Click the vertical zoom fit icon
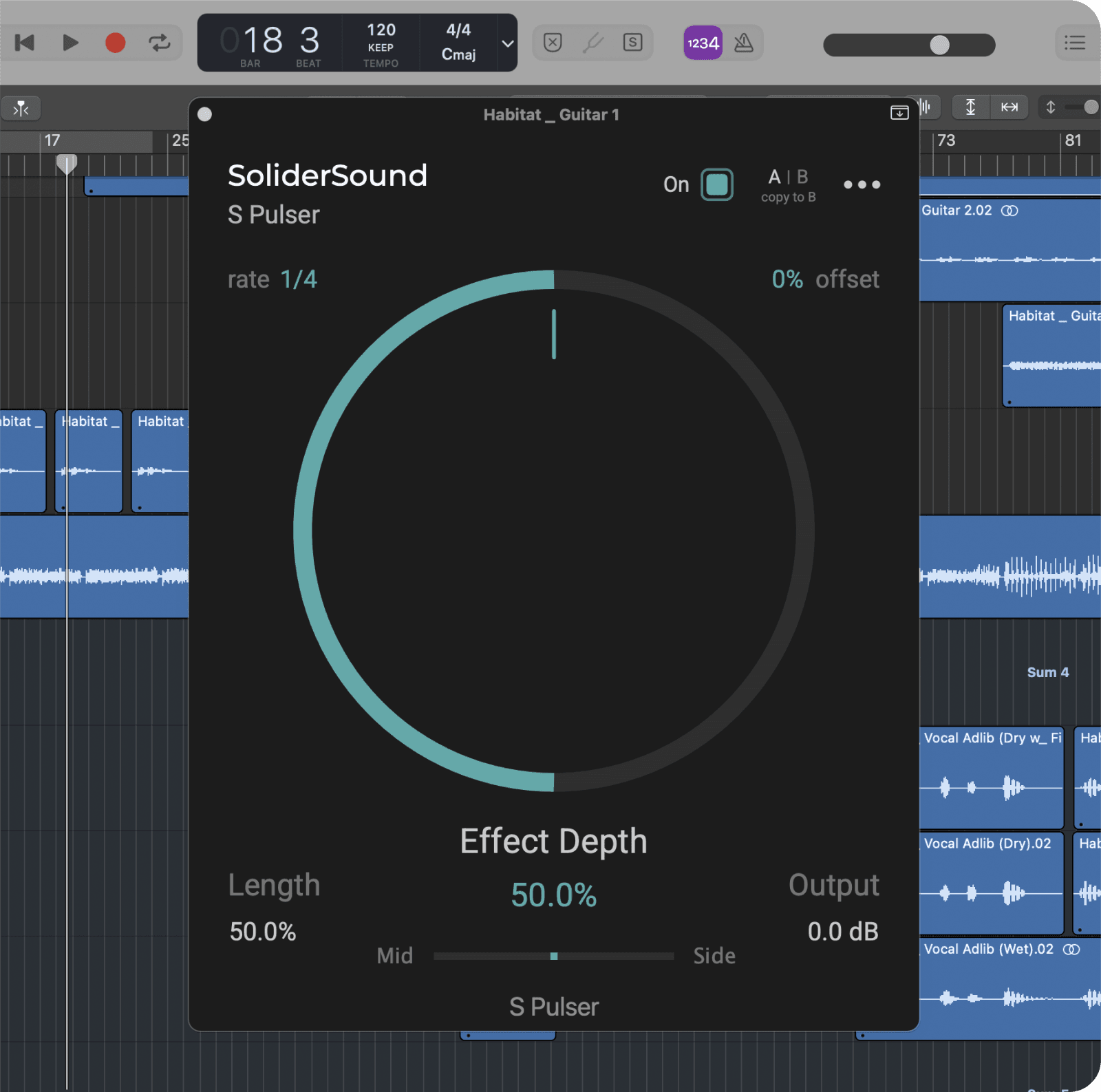The width and height of the screenshot is (1101, 1092). pos(970,107)
